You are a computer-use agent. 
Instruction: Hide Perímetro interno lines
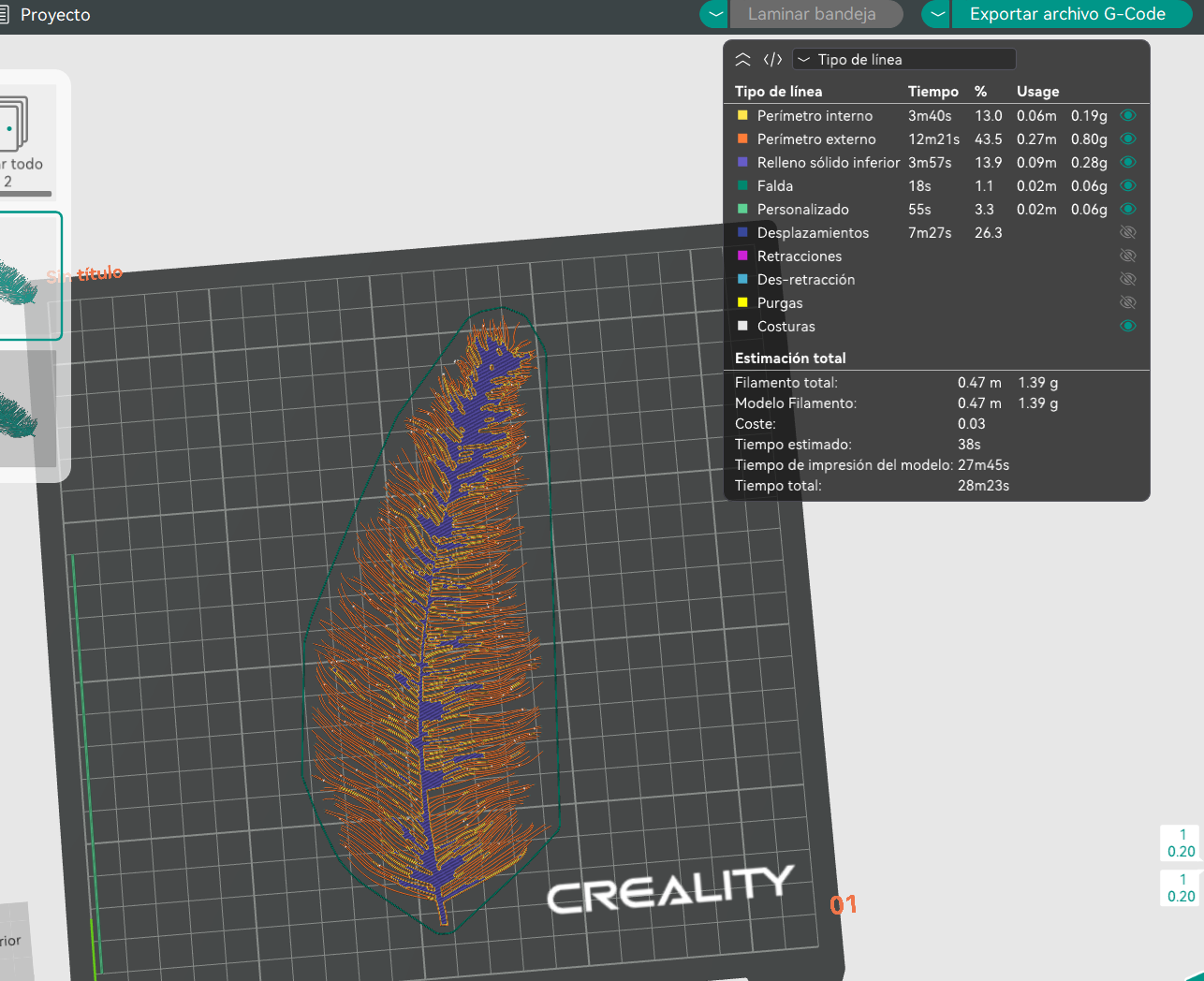tap(1128, 116)
